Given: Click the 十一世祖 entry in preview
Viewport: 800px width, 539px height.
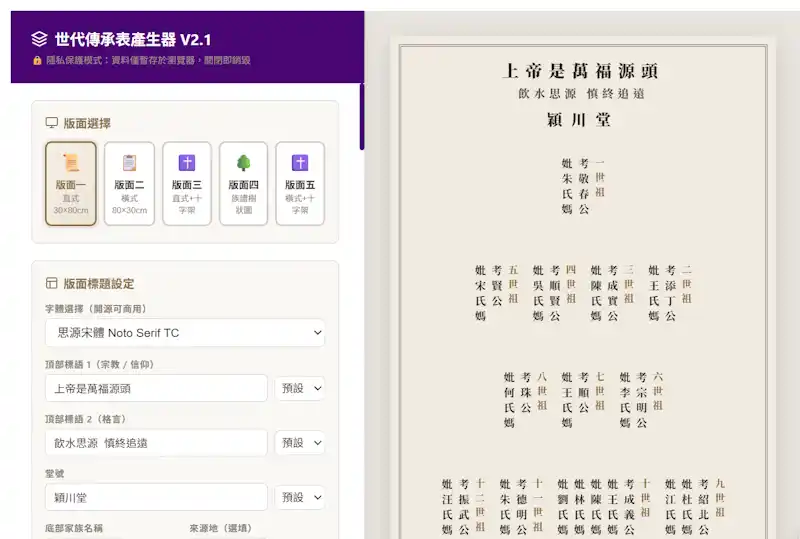Looking at the screenshot, I should coord(521,507).
